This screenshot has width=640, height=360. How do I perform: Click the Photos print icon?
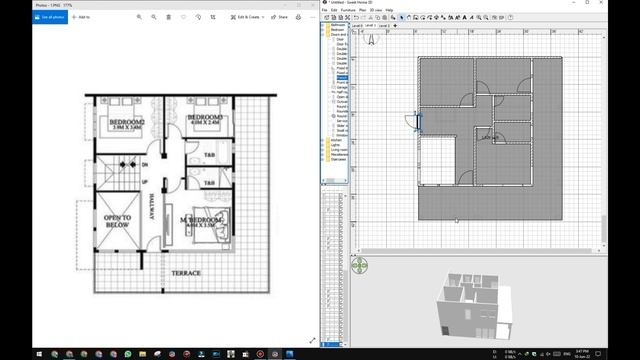coord(298,17)
